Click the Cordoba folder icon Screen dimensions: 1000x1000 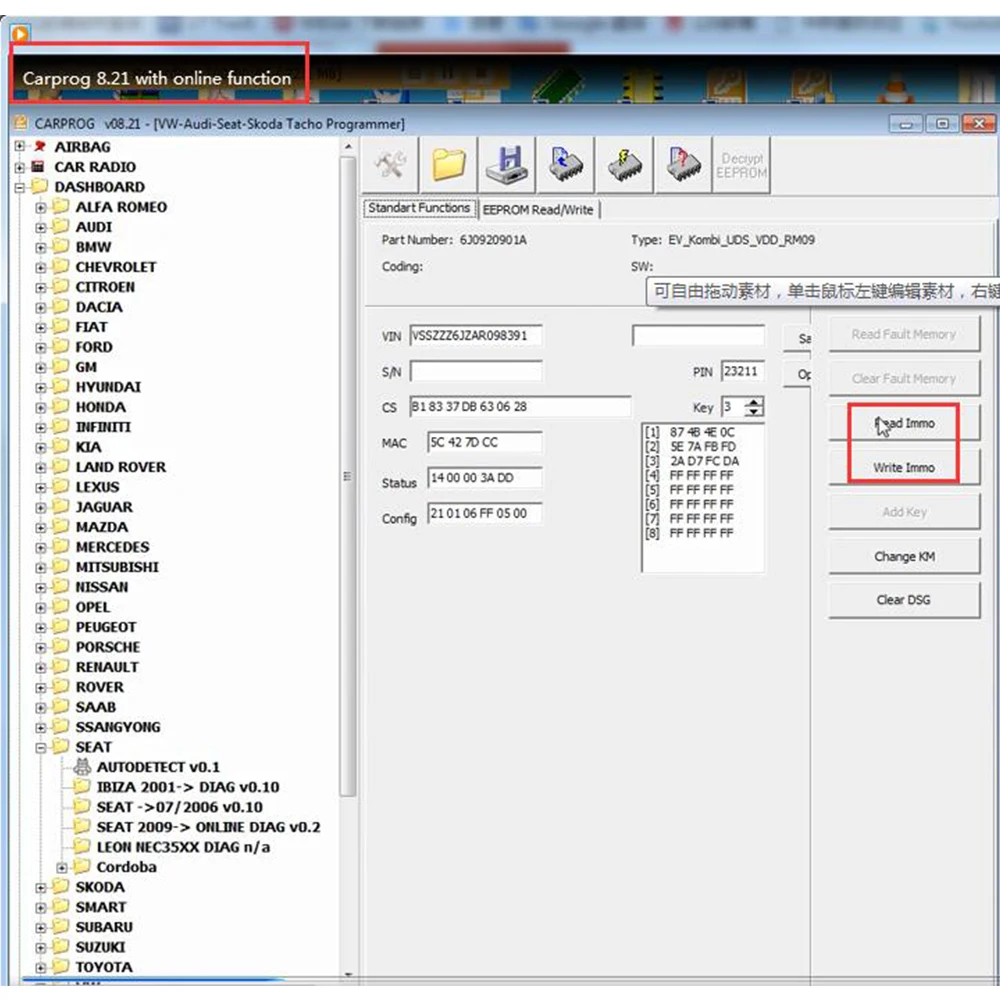(x=82, y=866)
